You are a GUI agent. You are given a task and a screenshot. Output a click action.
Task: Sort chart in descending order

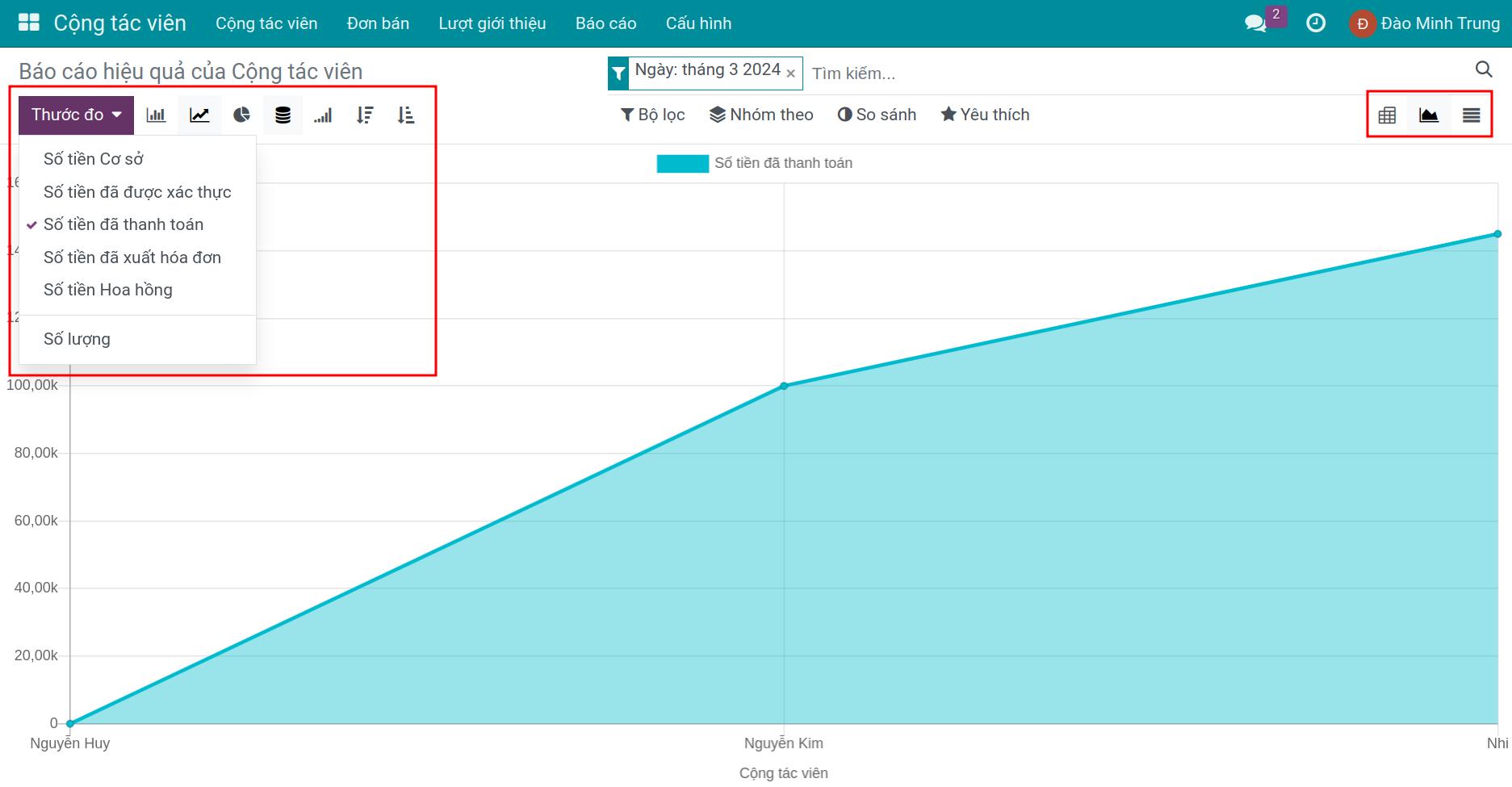coord(365,115)
